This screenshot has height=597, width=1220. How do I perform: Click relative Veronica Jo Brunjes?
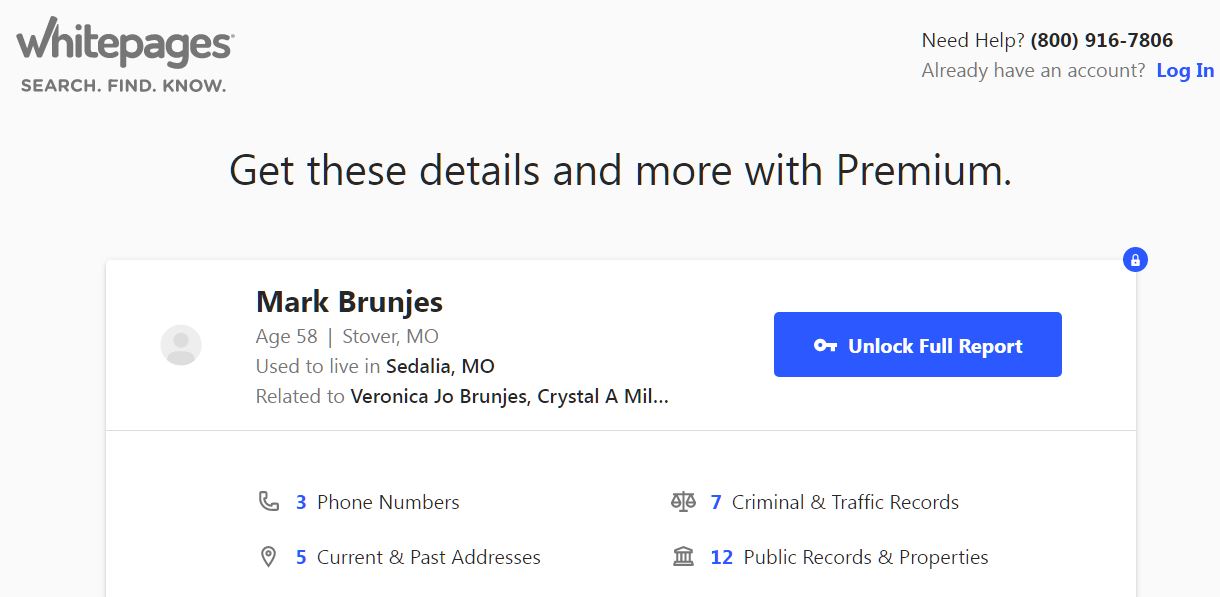439,396
